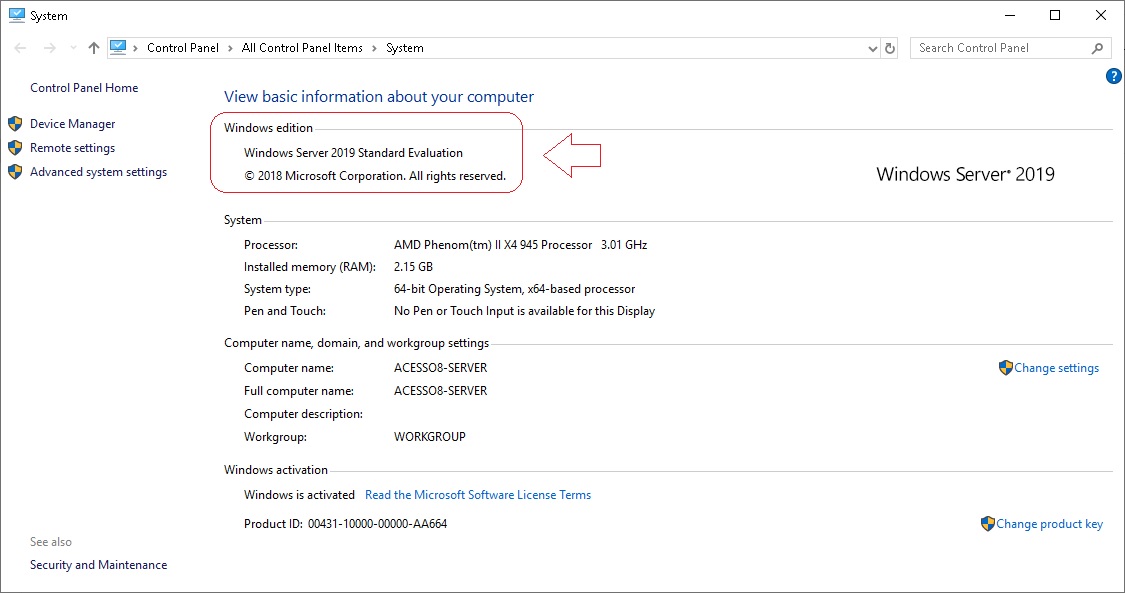The height and width of the screenshot is (593, 1125).
Task: Click the shield icon near Change product key
Action: 988,523
